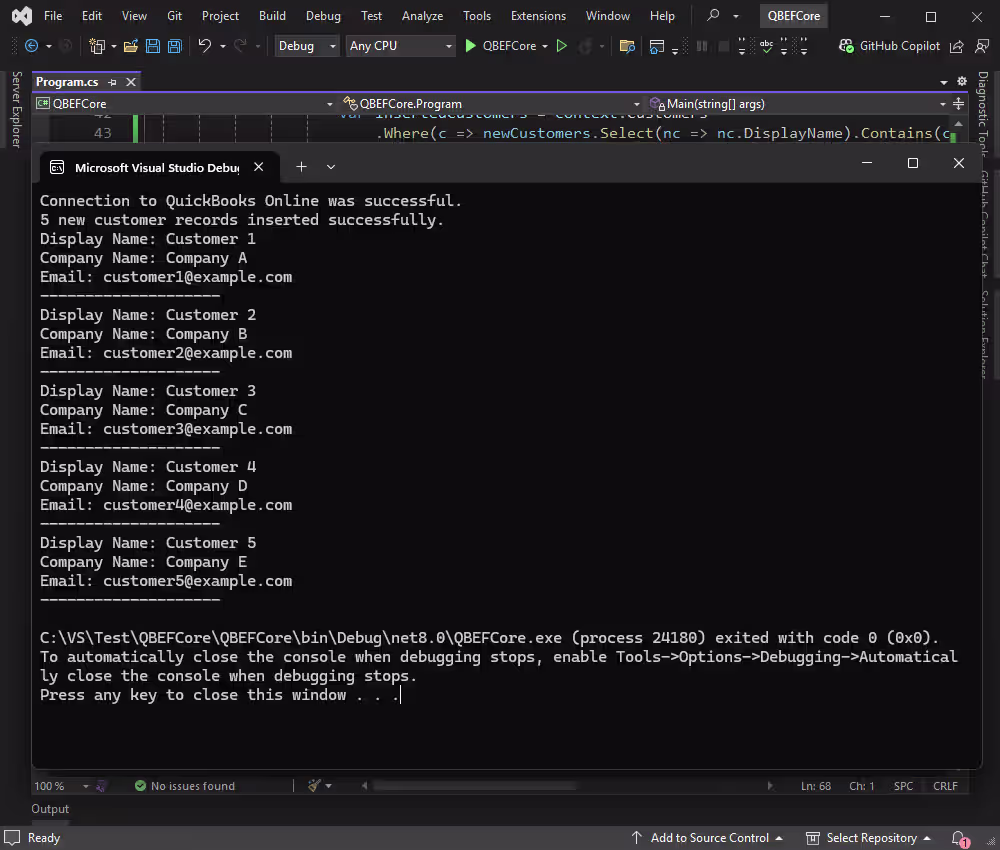Click the CRLF line ending indicator

(945, 786)
